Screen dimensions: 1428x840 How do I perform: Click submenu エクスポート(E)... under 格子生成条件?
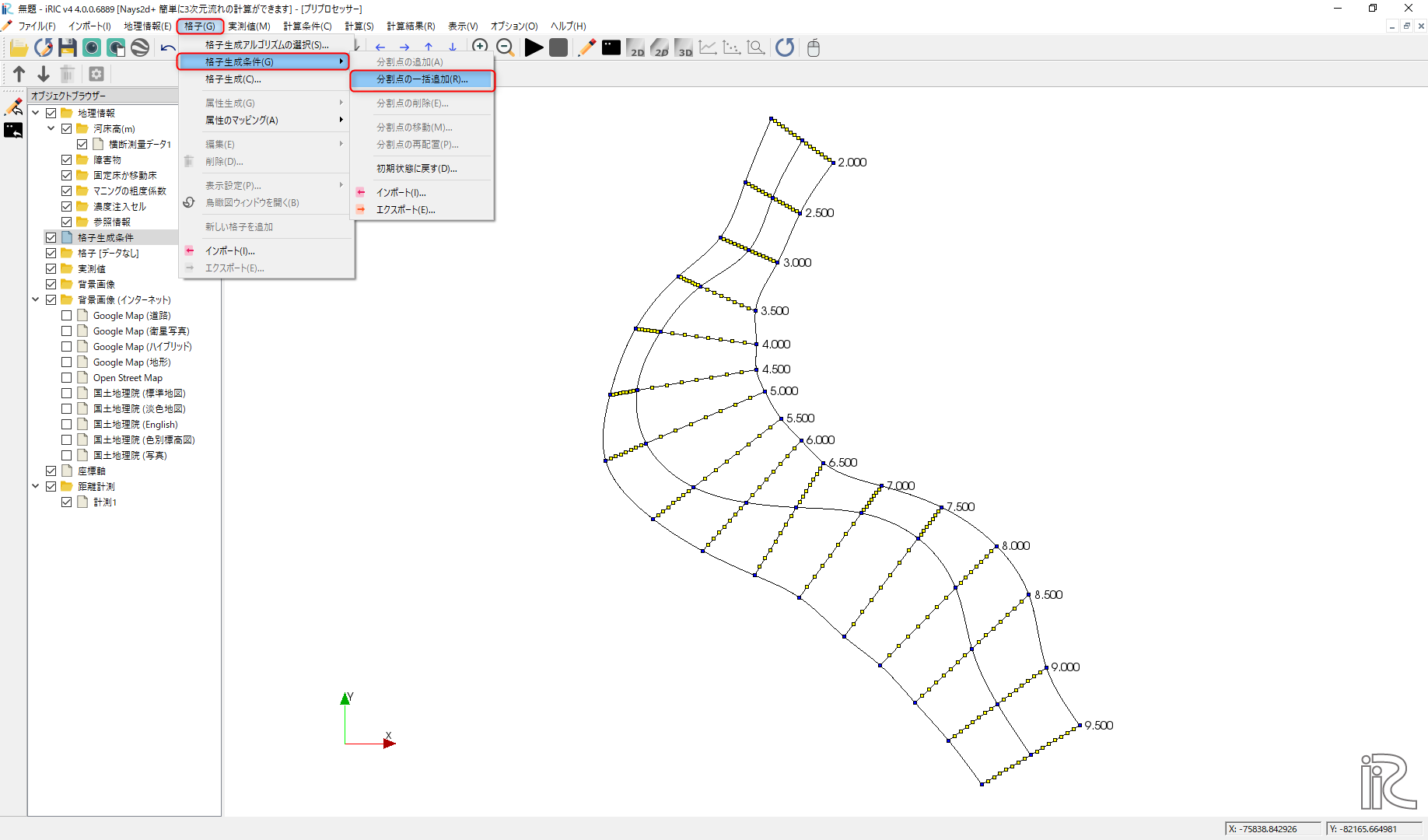pos(422,209)
